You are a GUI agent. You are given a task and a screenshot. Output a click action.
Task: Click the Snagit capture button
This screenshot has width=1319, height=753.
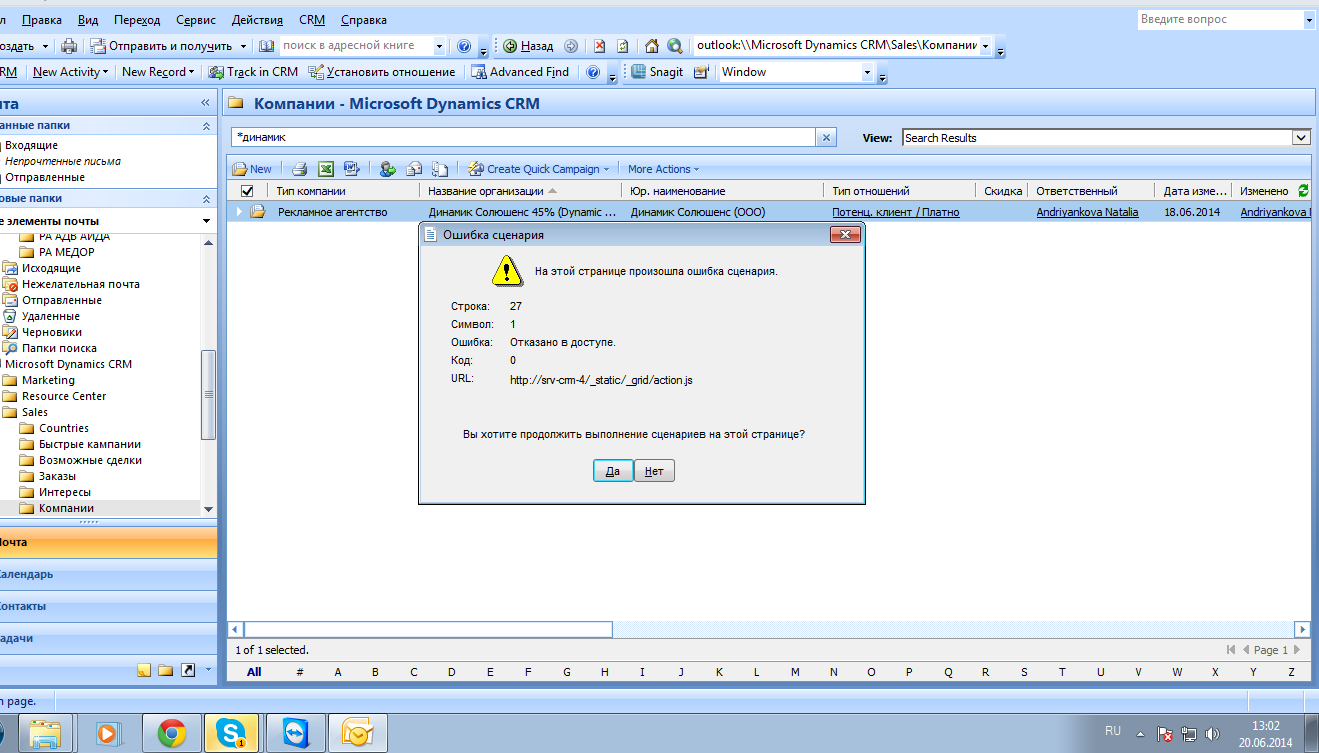(x=658, y=72)
